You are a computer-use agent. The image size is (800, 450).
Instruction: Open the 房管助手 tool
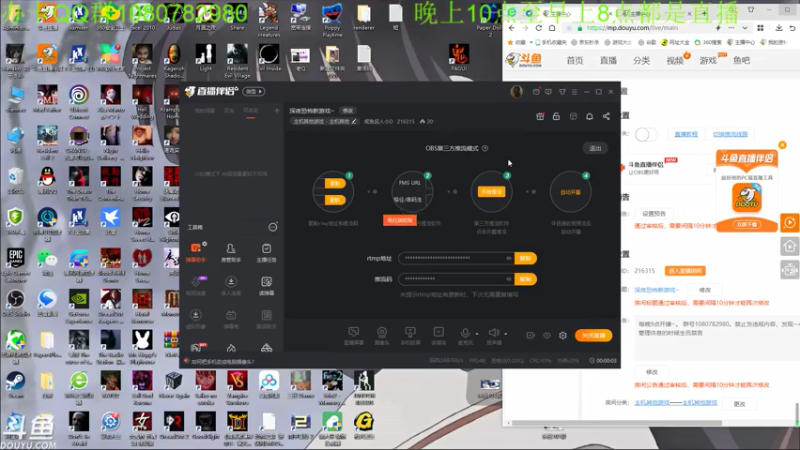pos(231,252)
